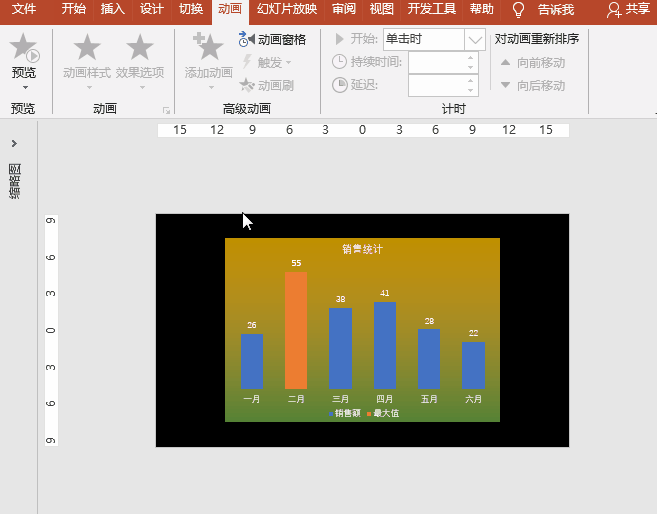Click the axis label 五月
Screen dimensions: 657x514
tap(429, 399)
